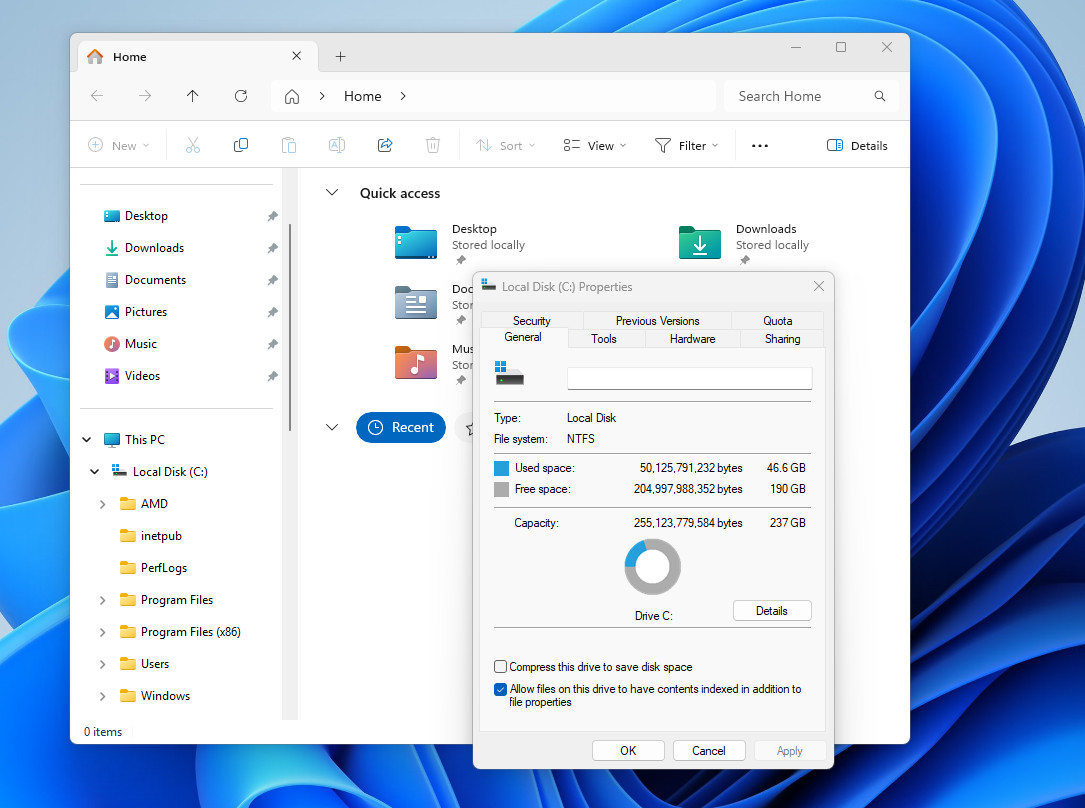Open the Sort dropdown menu
This screenshot has width=1085, height=808.
(505, 146)
